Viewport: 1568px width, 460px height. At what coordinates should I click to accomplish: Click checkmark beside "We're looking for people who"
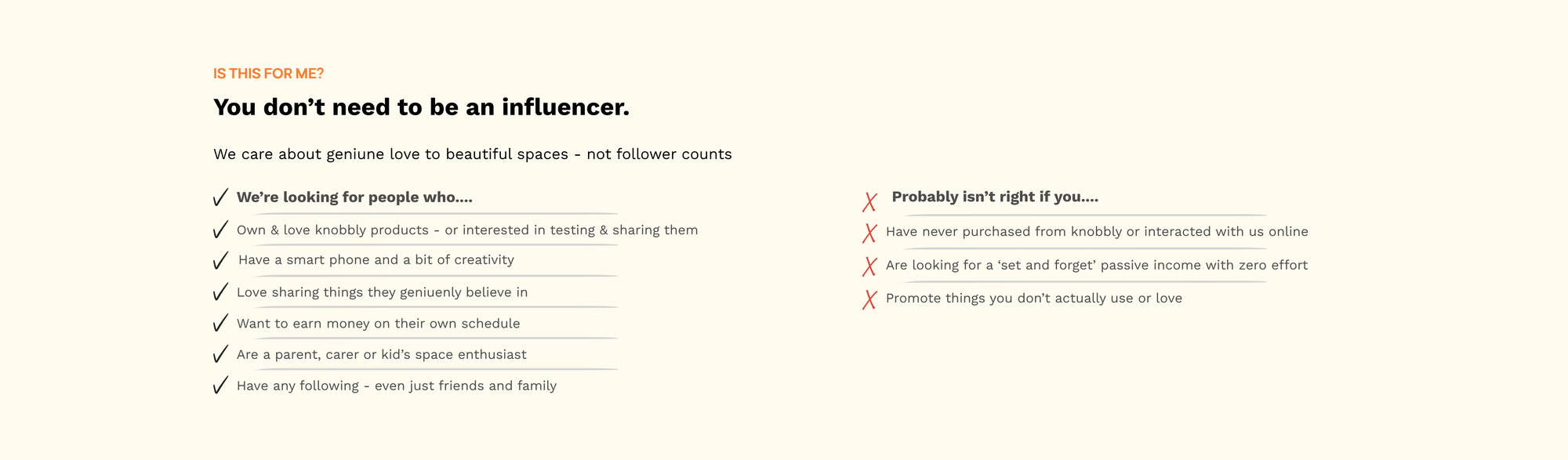(220, 197)
